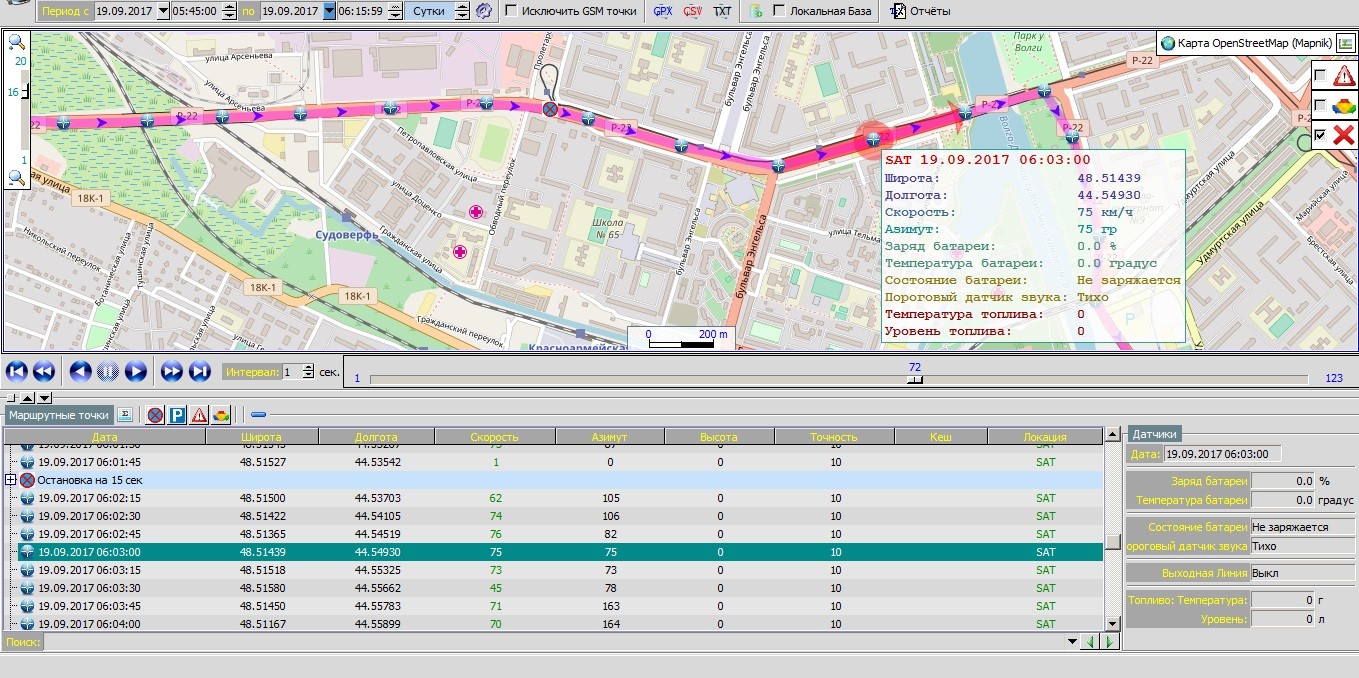The width and height of the screenshot is (1359, 678).
Task: Expand the Остановка на 15 сек row
Action: coord(11,480)
